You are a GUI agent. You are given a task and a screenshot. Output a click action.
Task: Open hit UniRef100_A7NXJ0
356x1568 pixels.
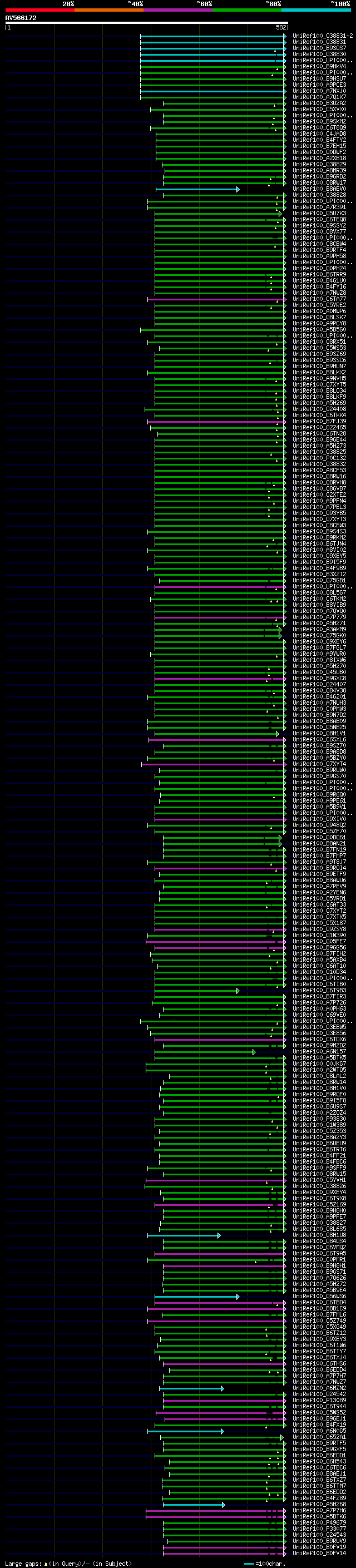319,91
